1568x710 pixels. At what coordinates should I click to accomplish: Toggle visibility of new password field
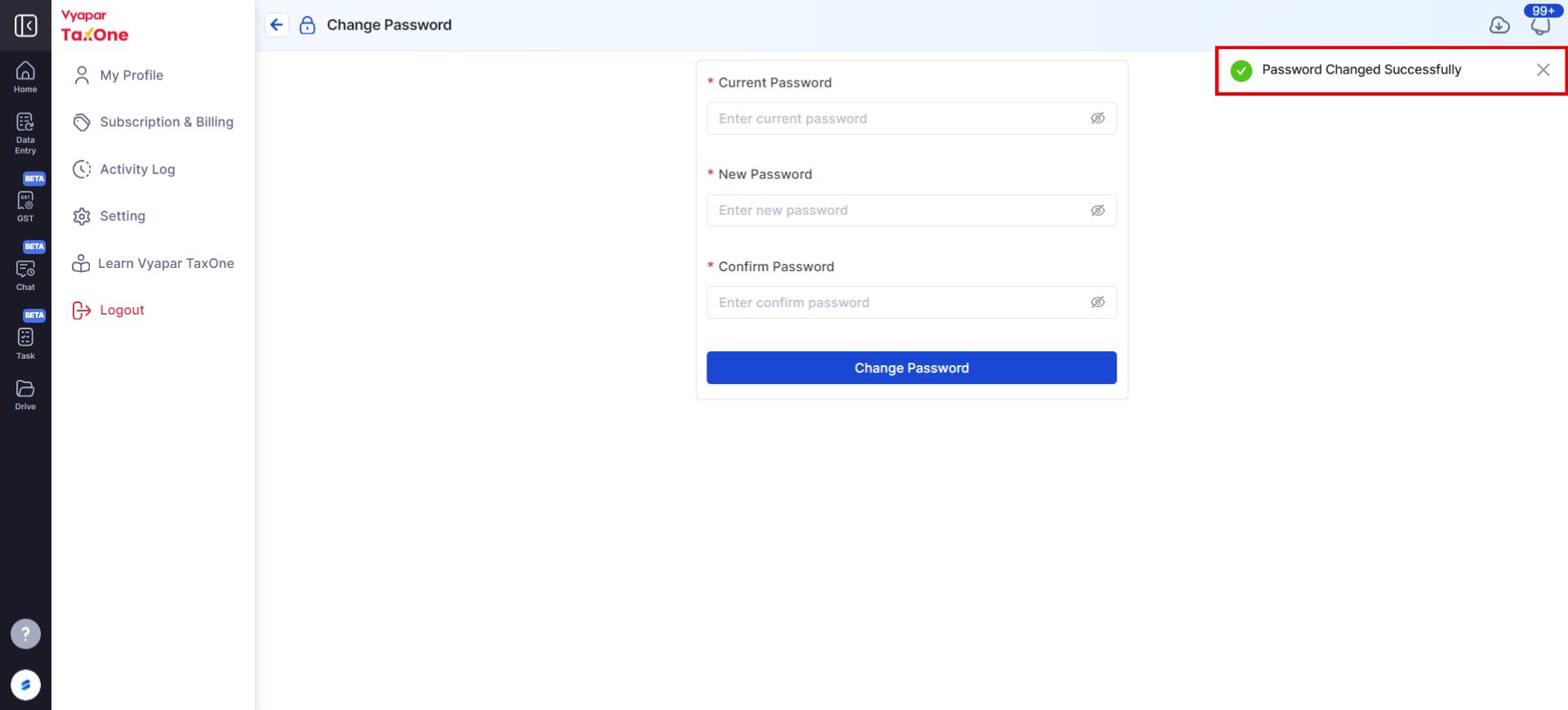pos(1098,211)
